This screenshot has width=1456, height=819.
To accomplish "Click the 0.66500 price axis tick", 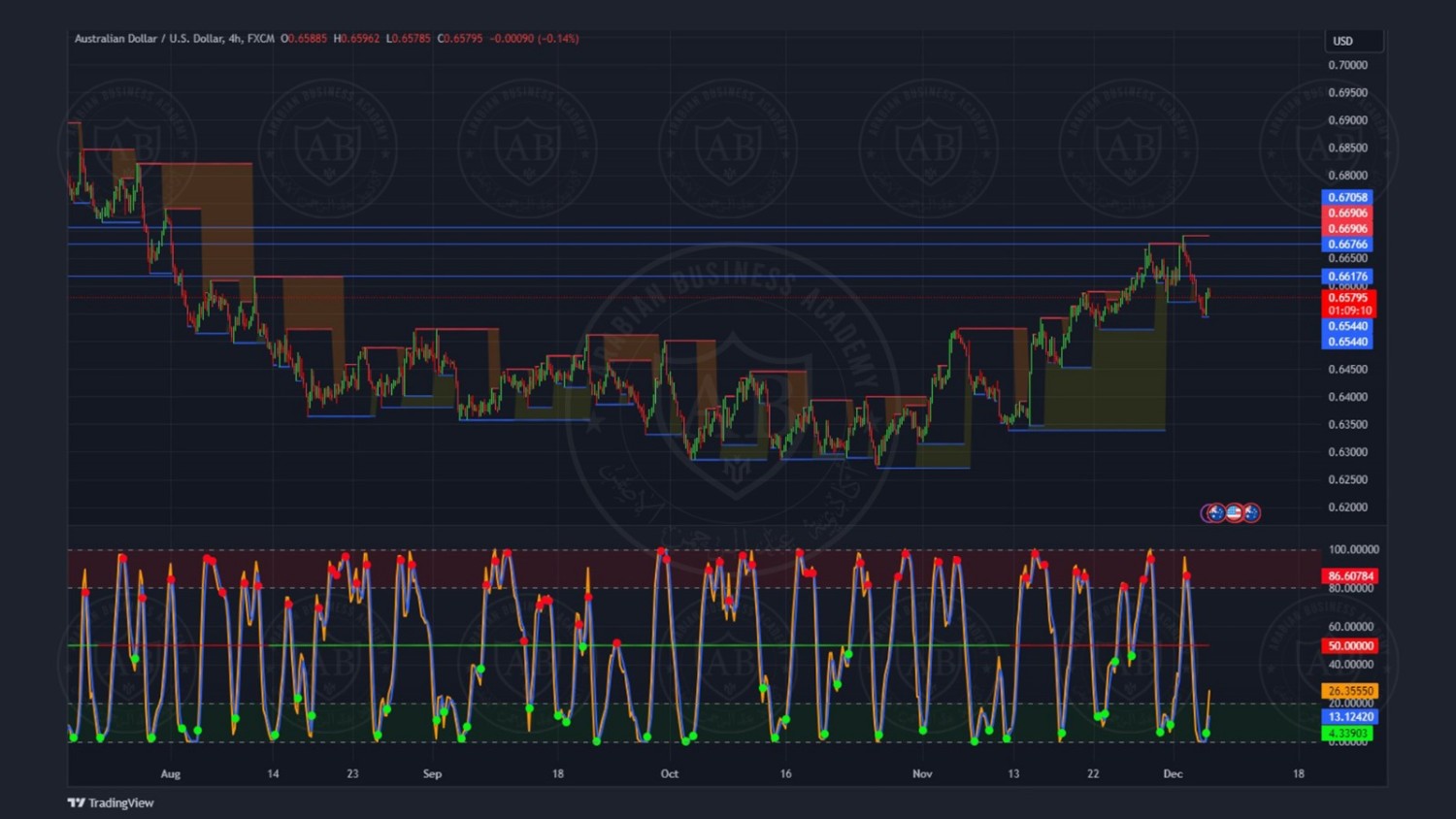I will click(x=1347, y=259).
